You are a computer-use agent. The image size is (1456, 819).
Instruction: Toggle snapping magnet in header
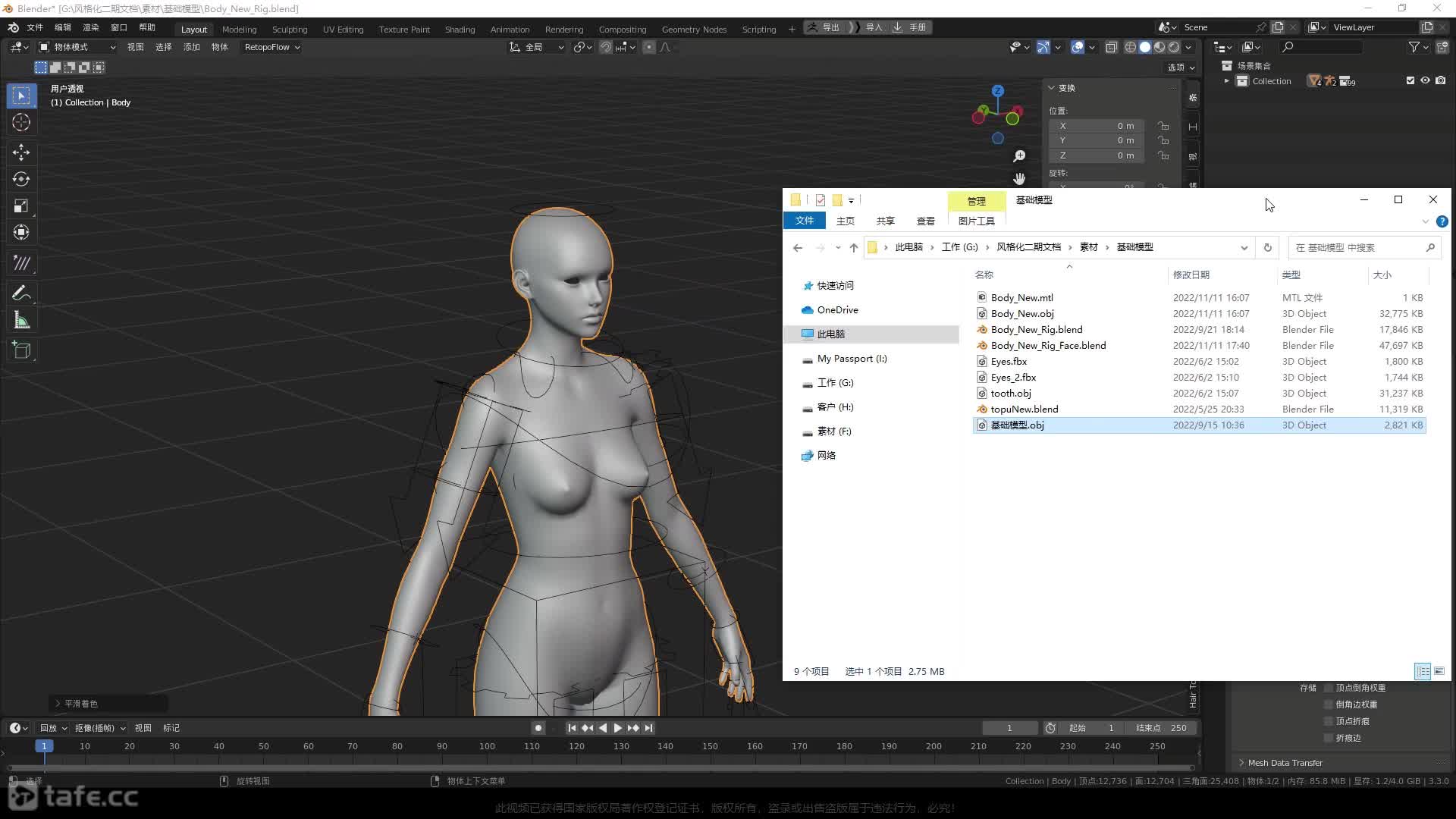pyautogui.click(x=605, y=47)
